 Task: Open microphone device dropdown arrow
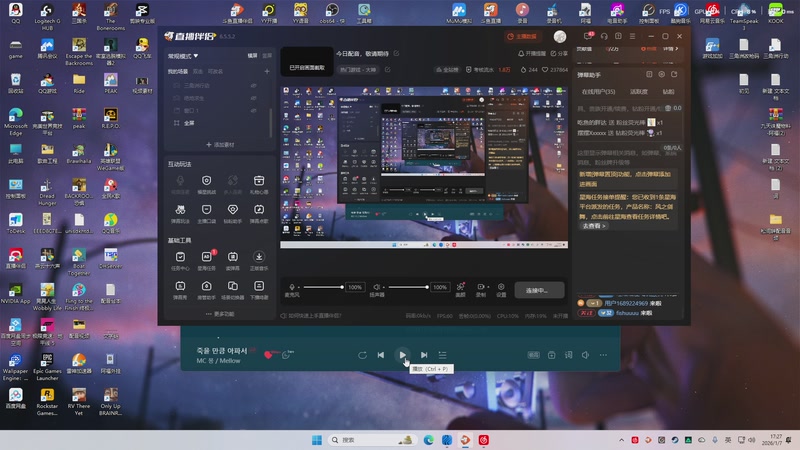pos(298,287)
